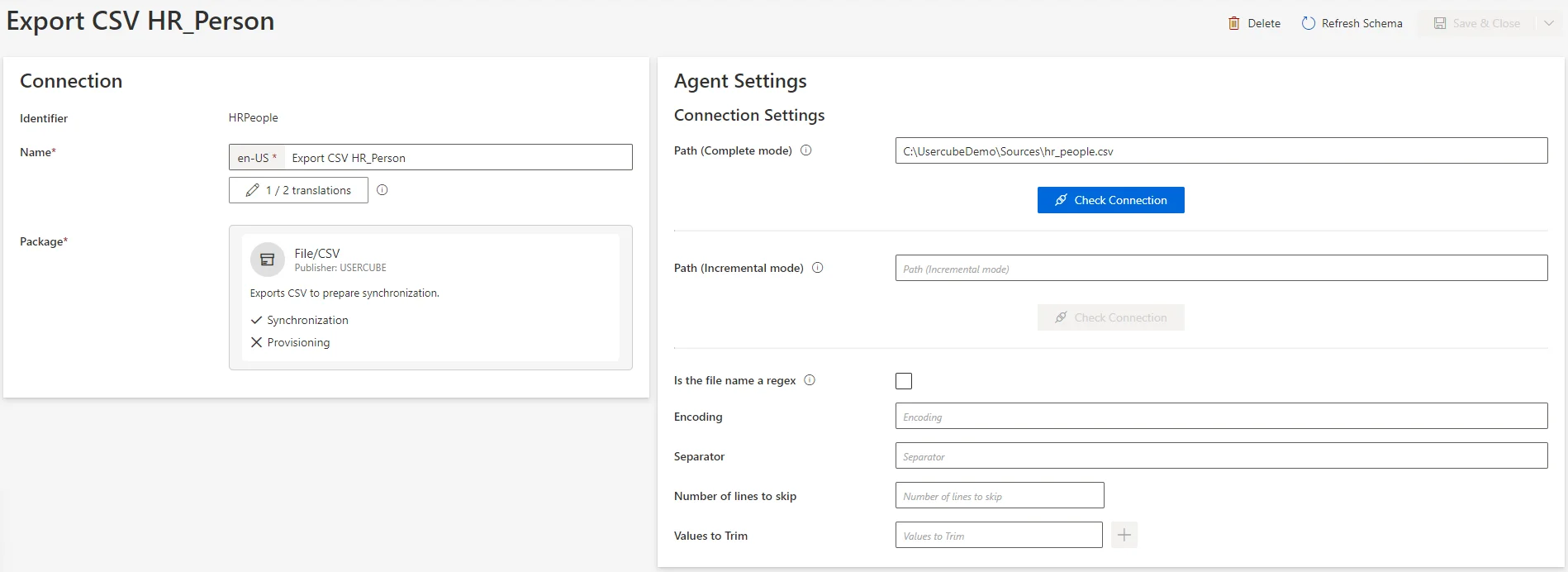This screenshot has width=1568, height=572.
Task: Click the Identifier field label
Action: point(44,118)
